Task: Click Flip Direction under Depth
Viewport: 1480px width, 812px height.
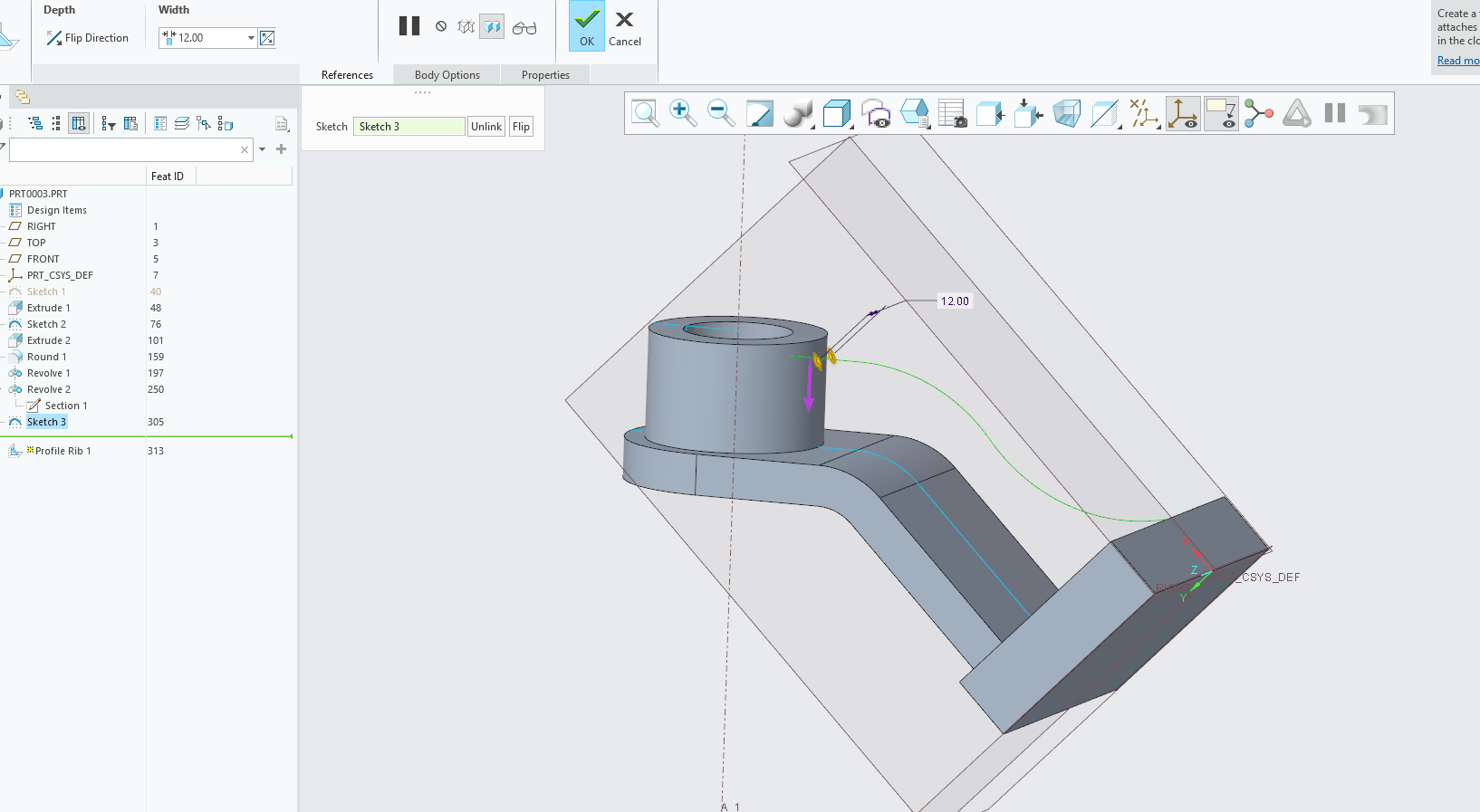Action: (88, 38)
